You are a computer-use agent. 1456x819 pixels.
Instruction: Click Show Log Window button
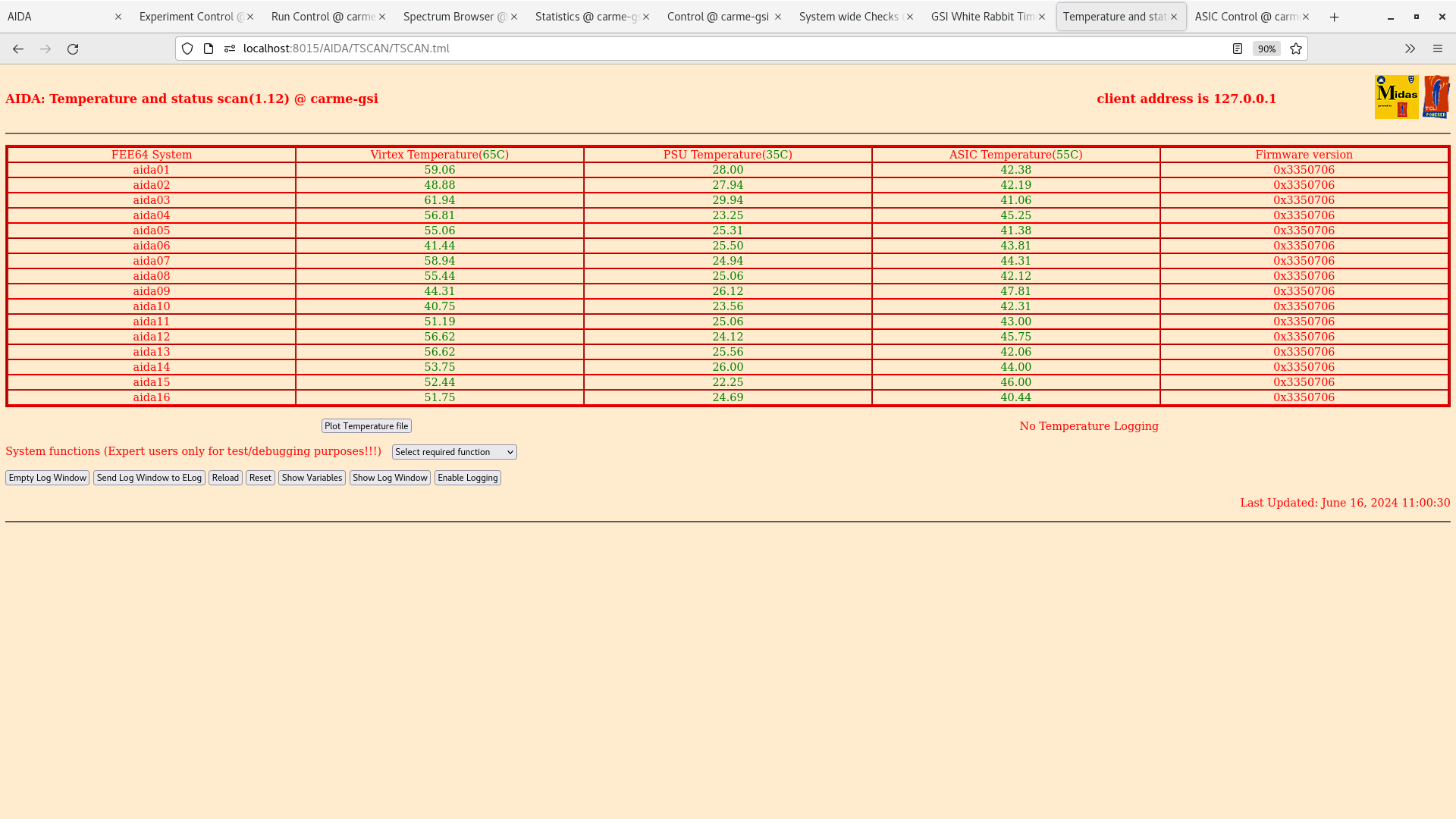click(390, 477)
